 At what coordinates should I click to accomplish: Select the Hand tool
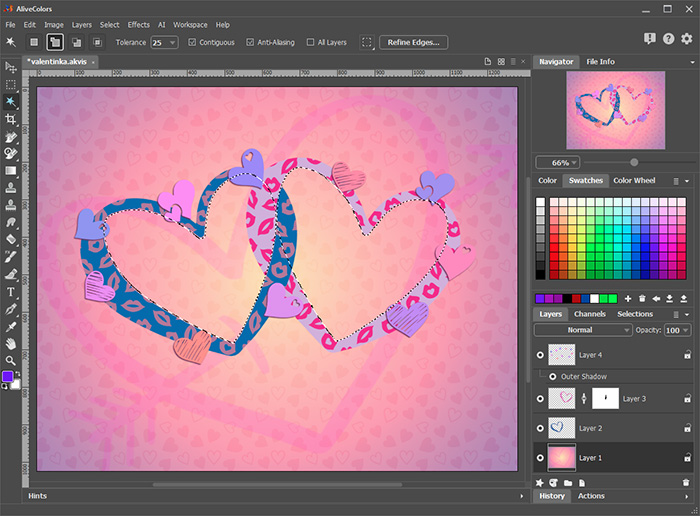(x=10, y=343)
